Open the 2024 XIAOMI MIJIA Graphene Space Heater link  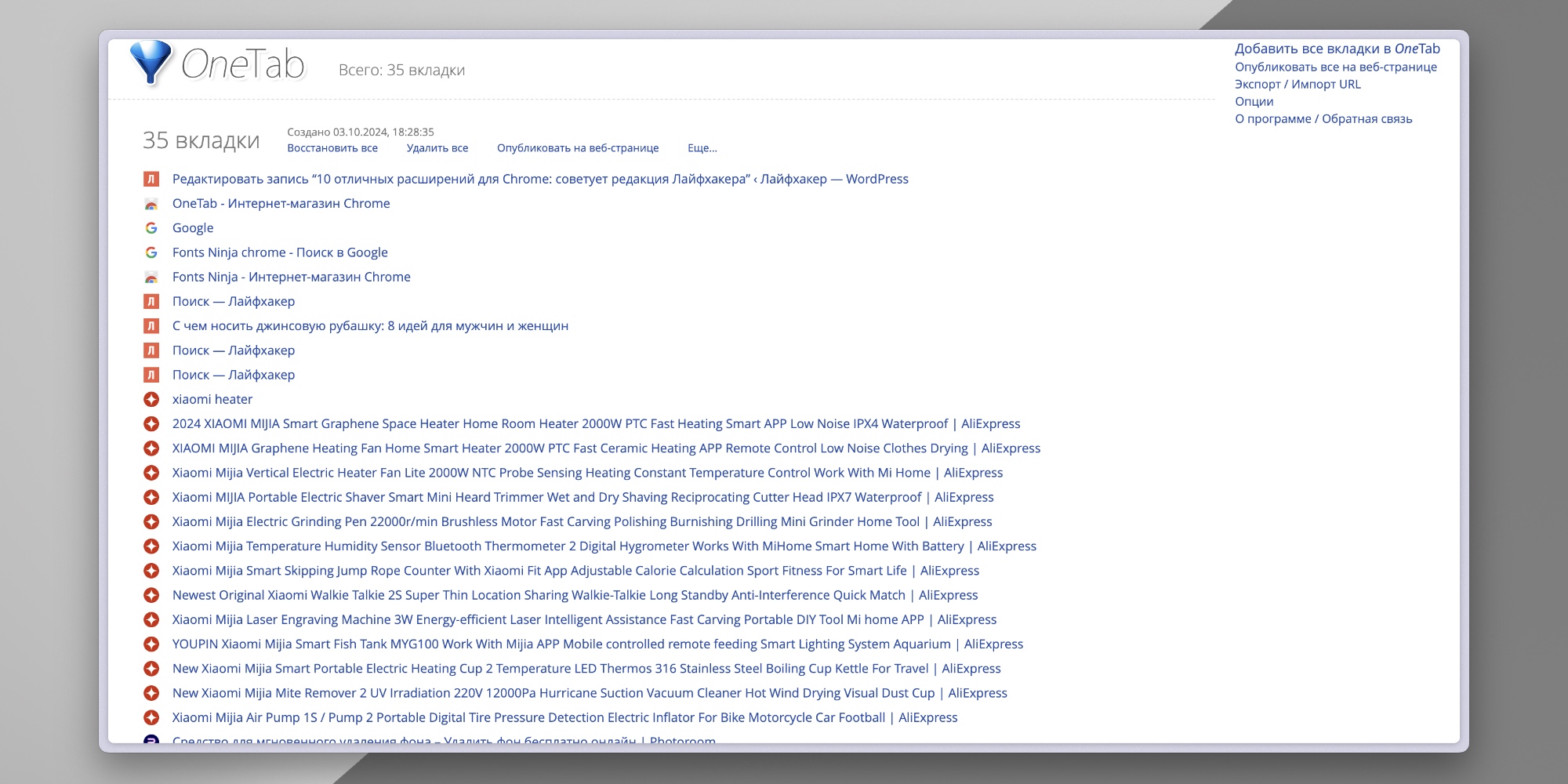[597, 423]
